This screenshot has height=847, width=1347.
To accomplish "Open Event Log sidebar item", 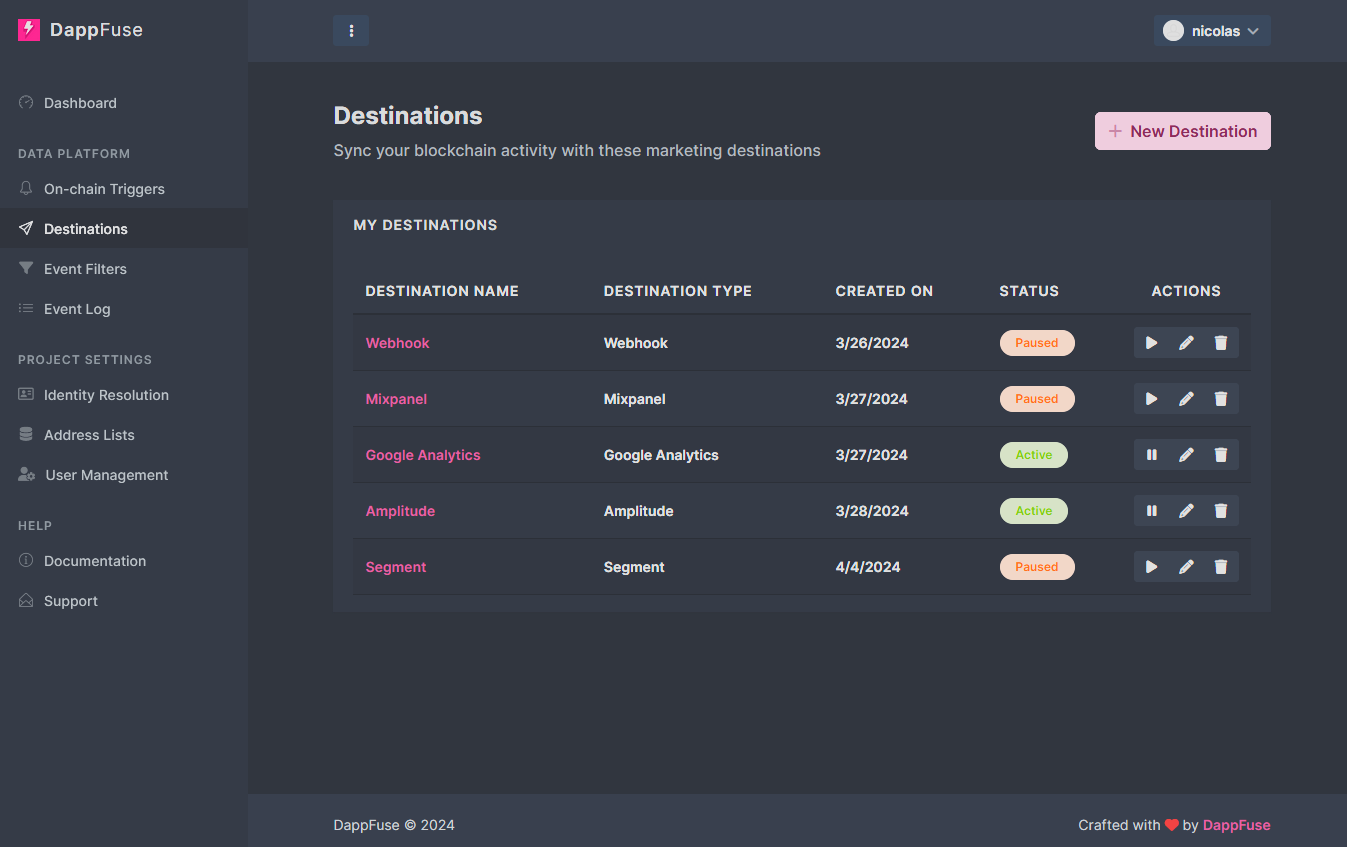I will pyautogui.click(x=124, y=309).
